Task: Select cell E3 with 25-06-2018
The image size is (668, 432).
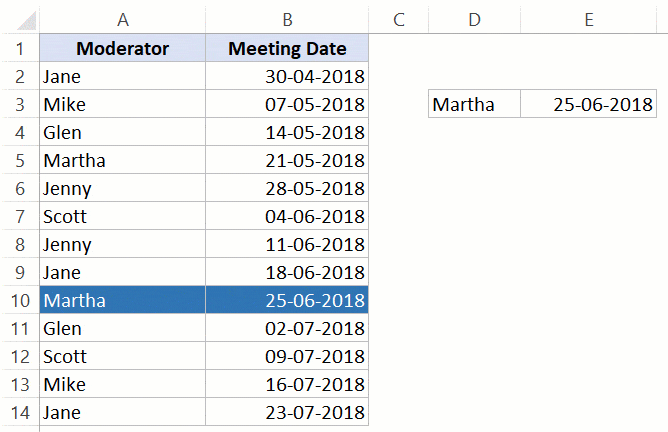Action: (589, 104)
